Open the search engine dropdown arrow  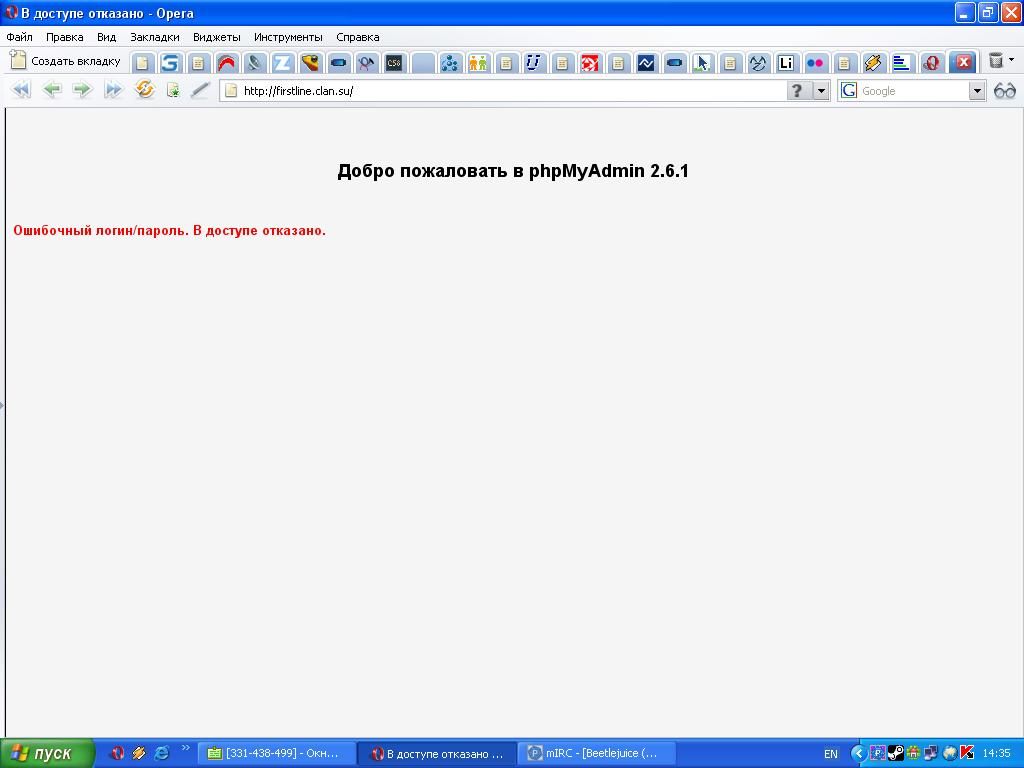tap(977, 91)
